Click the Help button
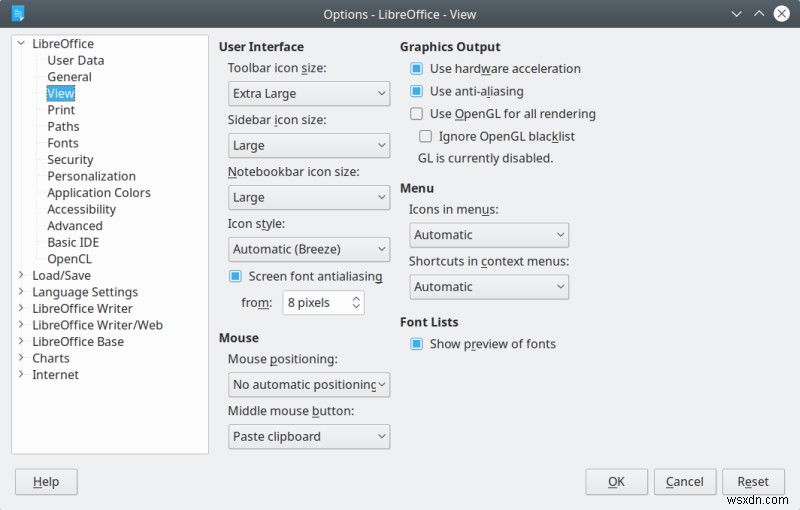This screenshot has height=510, width=800. (x=46, y=482)
